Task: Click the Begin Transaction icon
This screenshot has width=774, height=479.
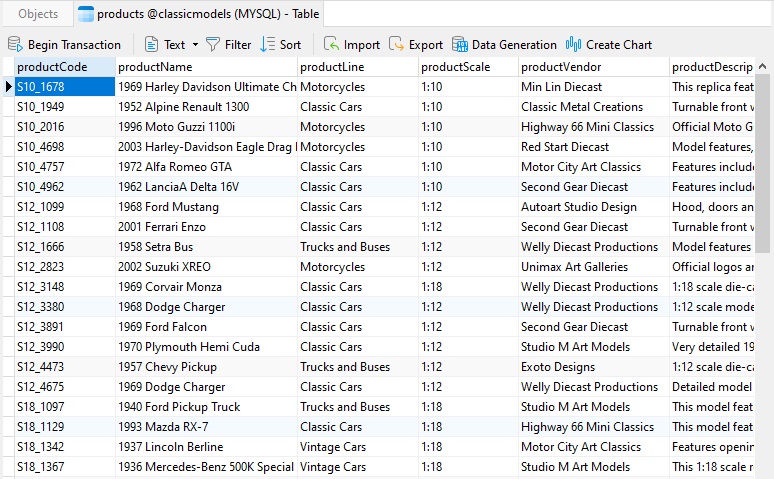Action: pyautogui.click(x=15, y=44)
